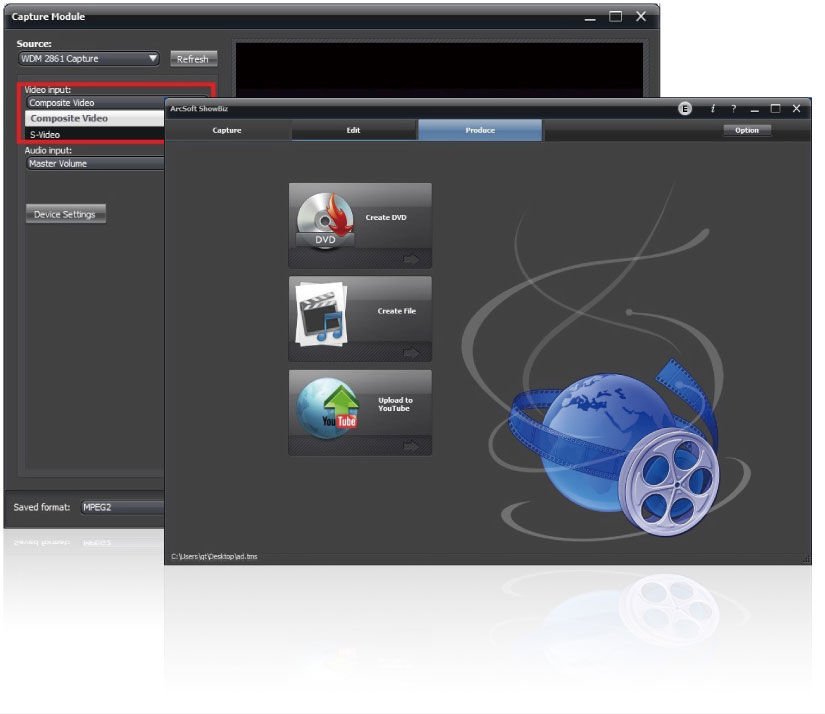Click the project path C:\Users\gt\Desktop\ad.tms
The image size is (825, 714).
click(x=214, y=556)
